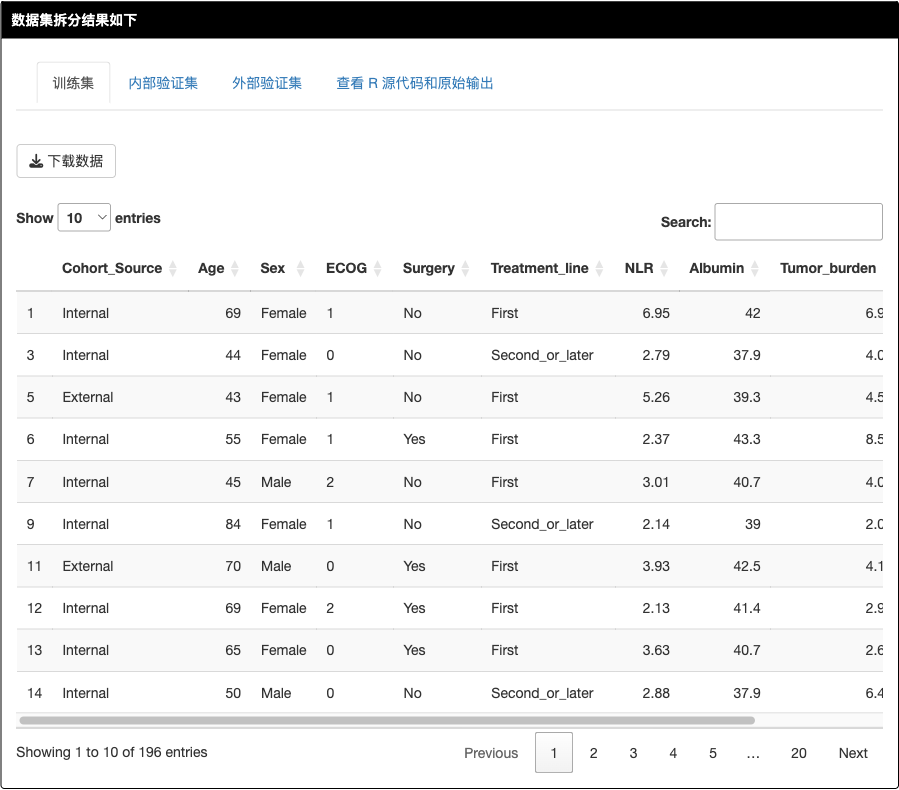Click 'Showing 1 to 10 of 196 entries' text
This screenshot has height=790, width=899.
click(x=112, y=752)
